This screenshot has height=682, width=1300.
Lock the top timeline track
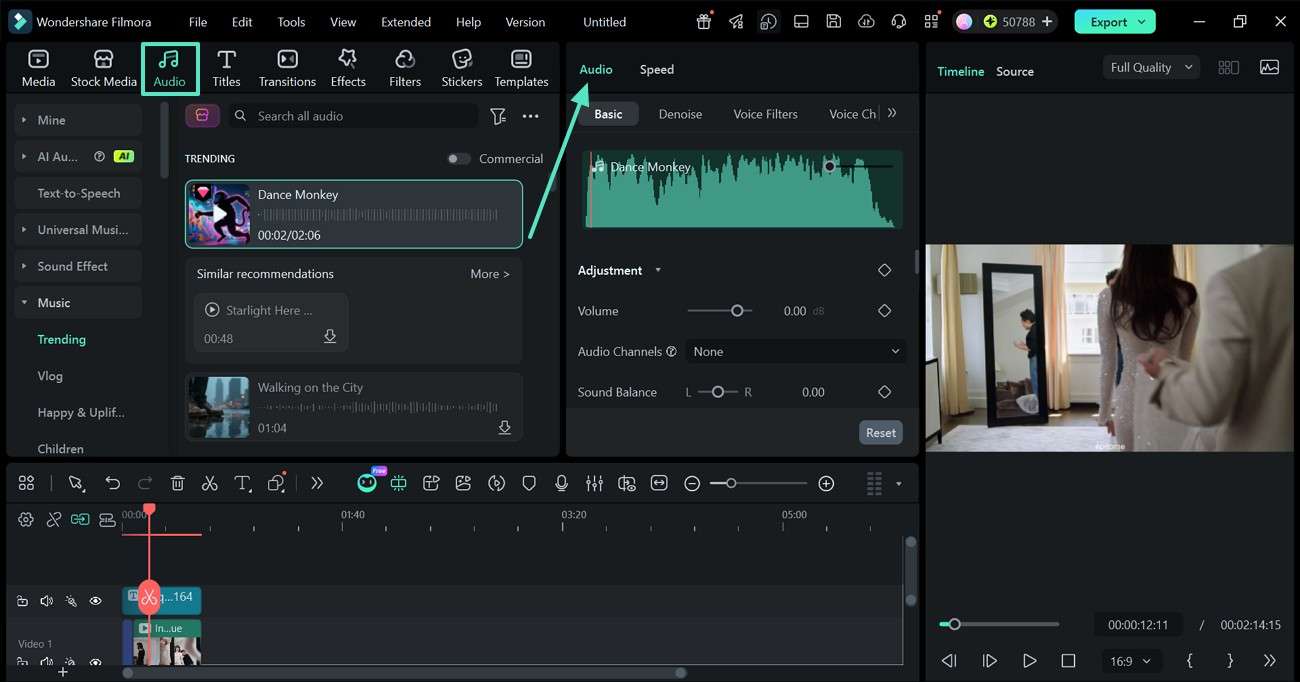pyautogui.click(x=22, y=601)
